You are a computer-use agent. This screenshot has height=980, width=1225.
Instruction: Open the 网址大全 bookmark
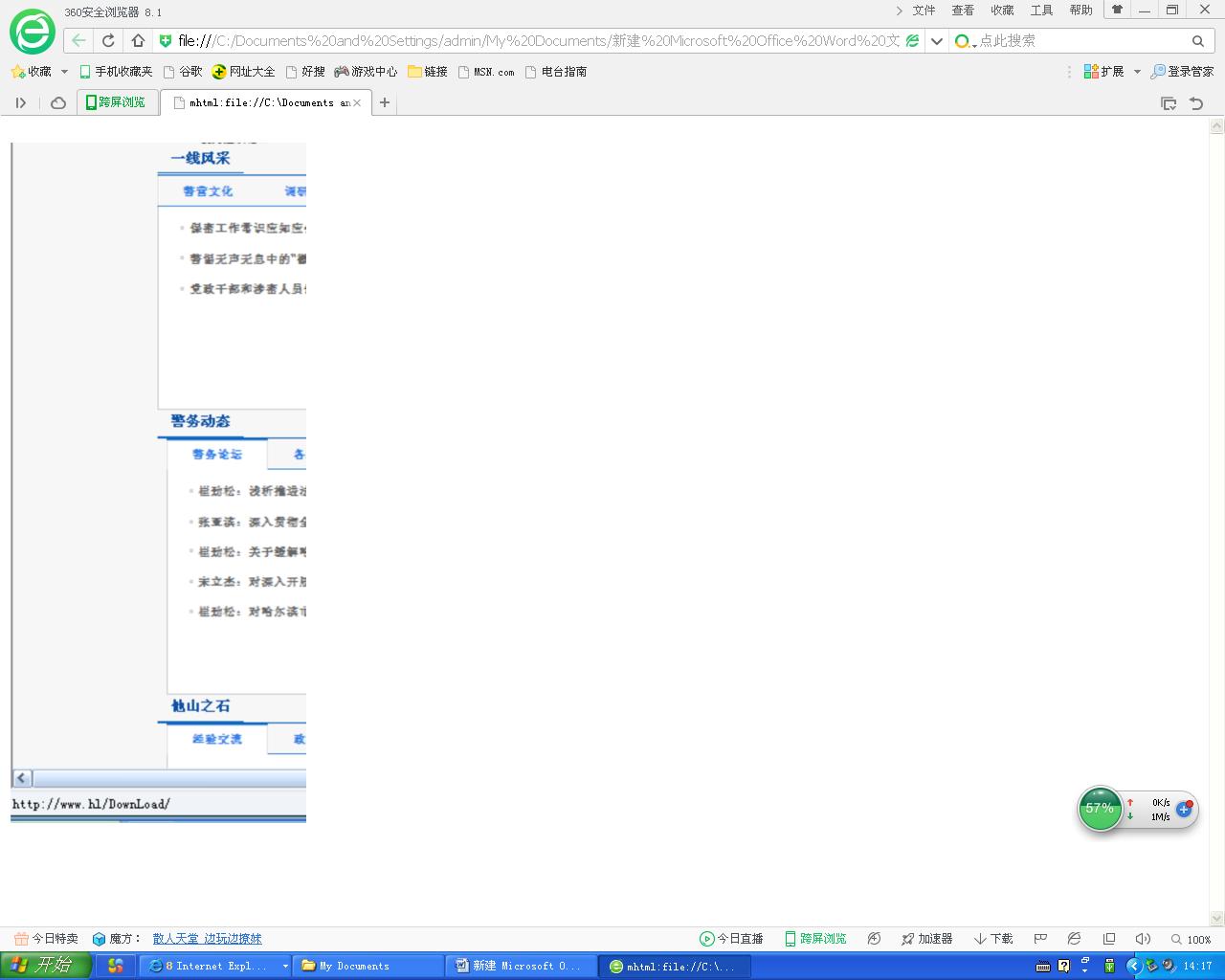coord(243,72)
